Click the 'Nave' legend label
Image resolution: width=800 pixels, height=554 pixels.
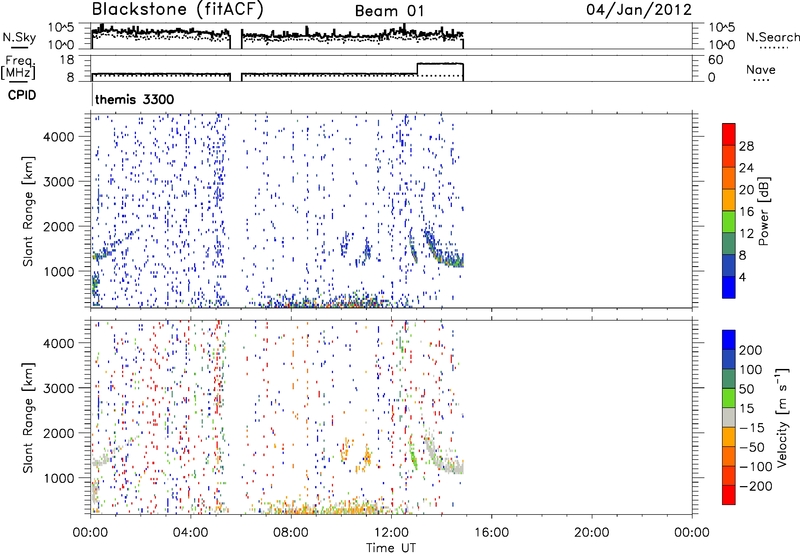(760, 69)
